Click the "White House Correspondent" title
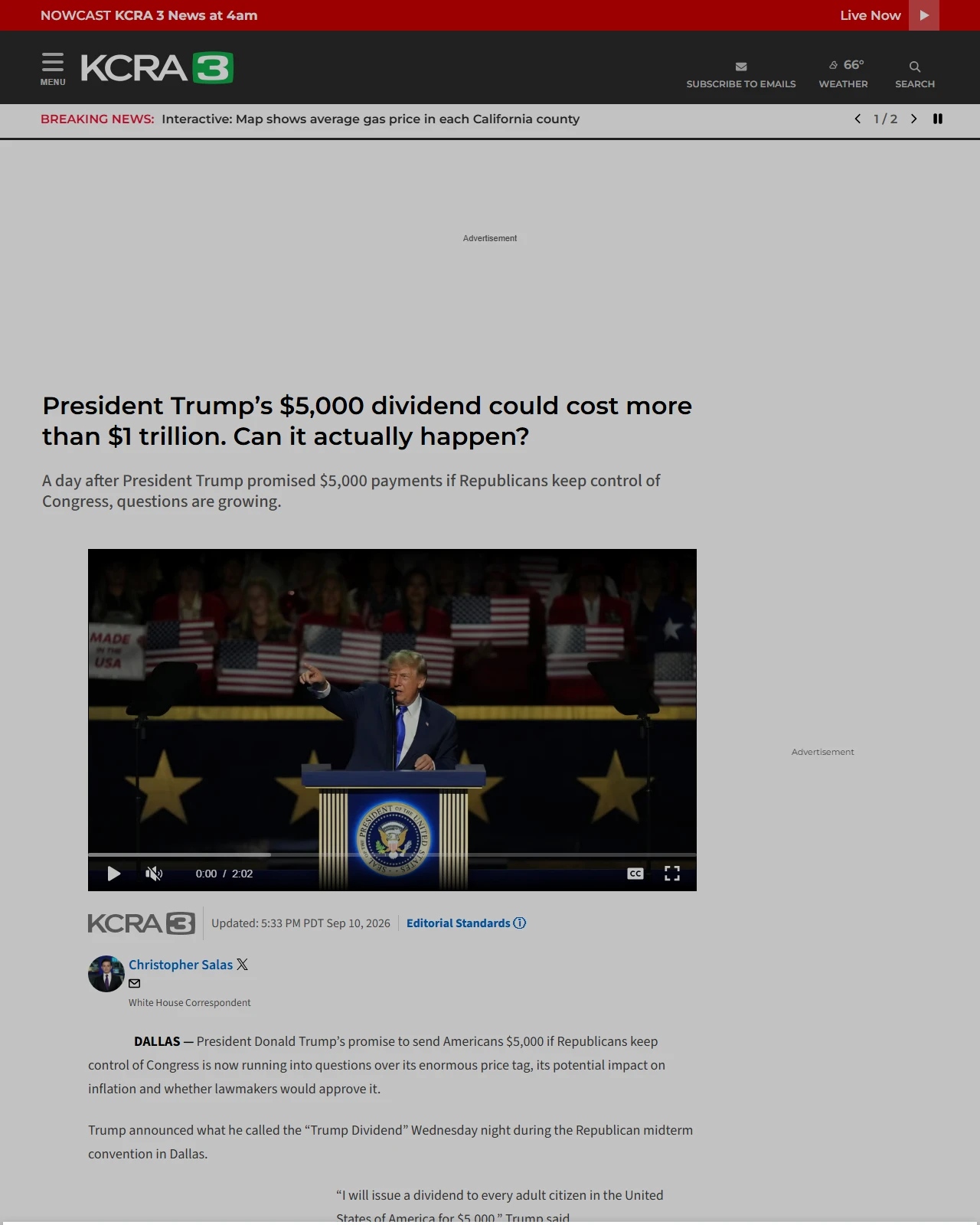 [190, 1003]
